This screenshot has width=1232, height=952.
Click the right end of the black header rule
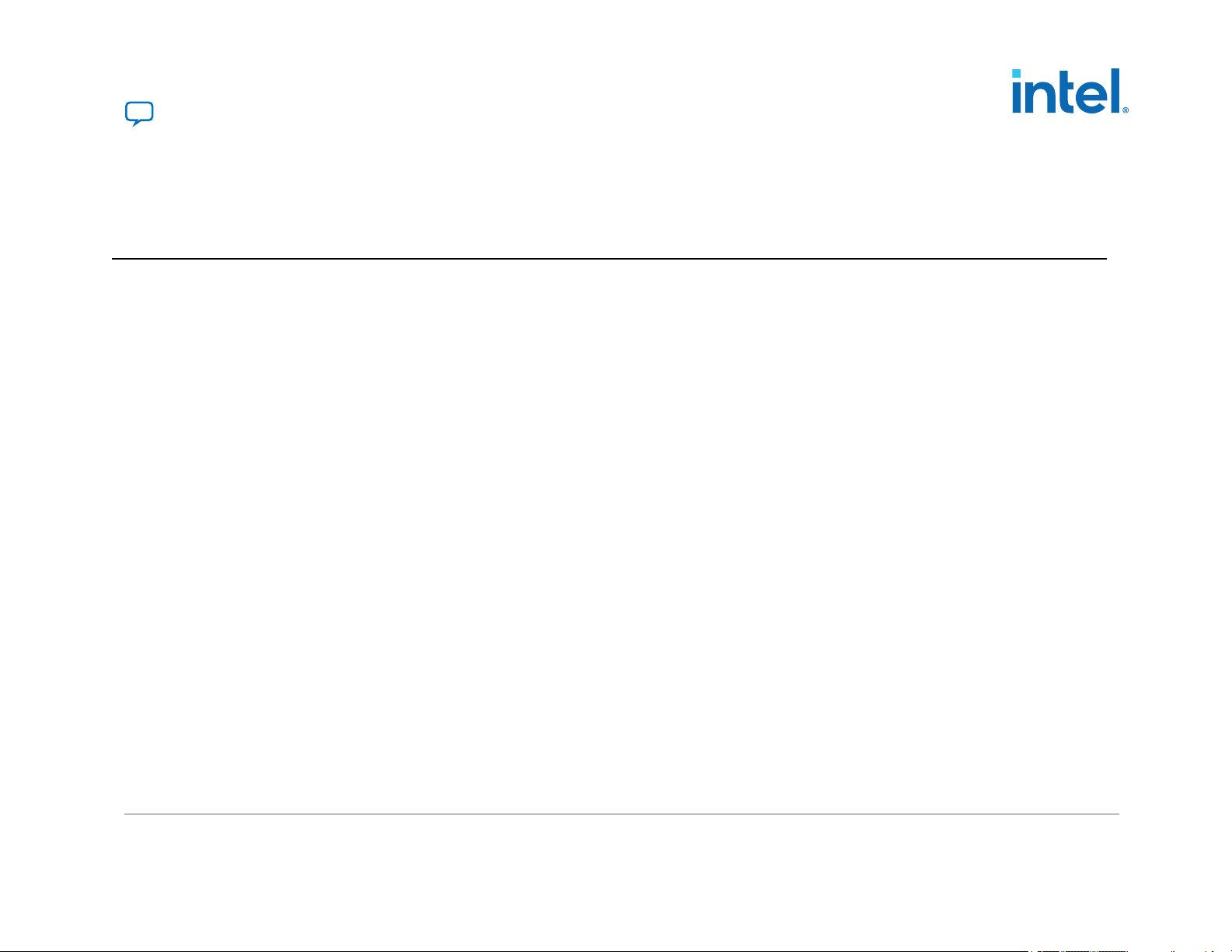coord(1104,259)
